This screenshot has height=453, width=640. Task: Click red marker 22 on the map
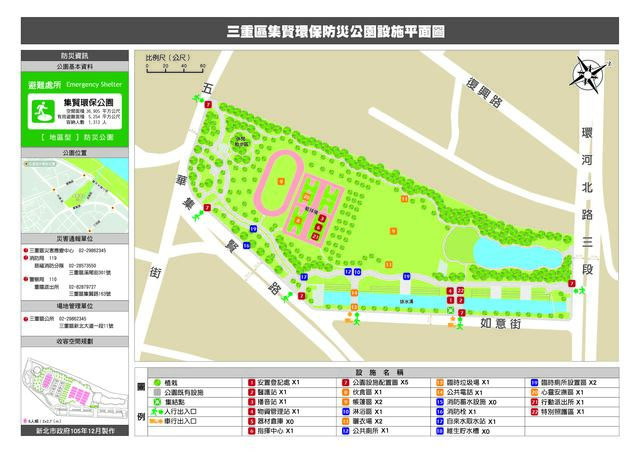(x=460, y=291)
